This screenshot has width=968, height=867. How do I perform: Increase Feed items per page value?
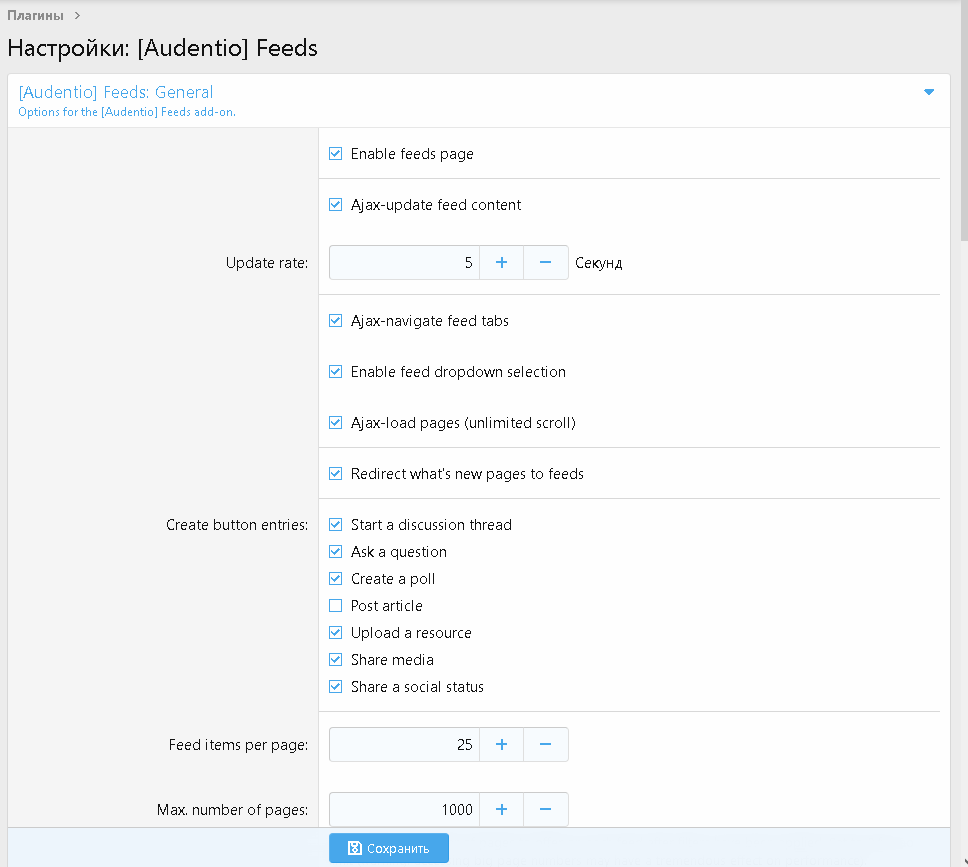(x=501, y=745)
